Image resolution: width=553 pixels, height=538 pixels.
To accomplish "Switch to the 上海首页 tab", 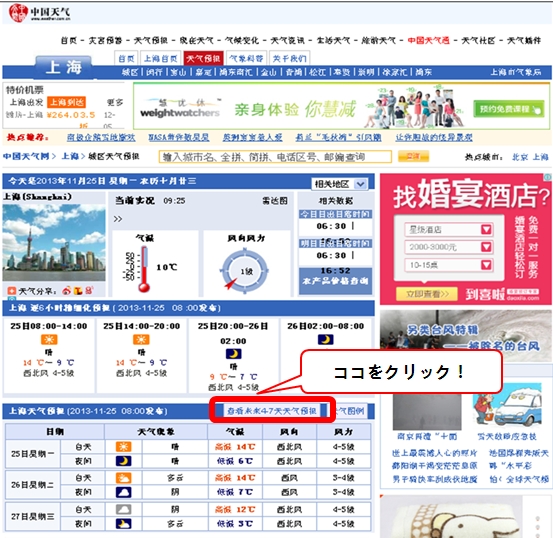I will 160,58.
